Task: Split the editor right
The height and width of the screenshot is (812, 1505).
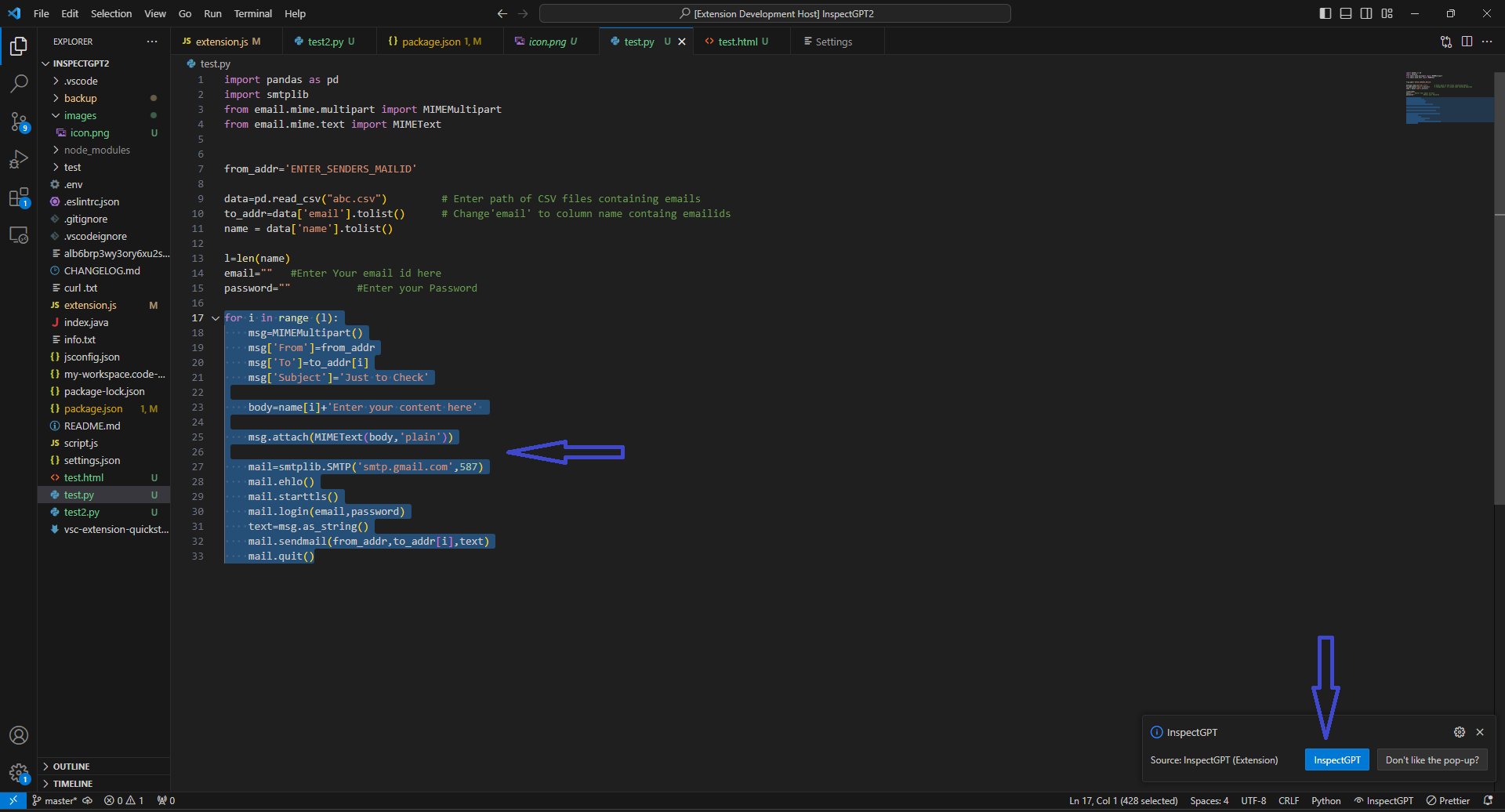Action: [x=1467, y=42]
